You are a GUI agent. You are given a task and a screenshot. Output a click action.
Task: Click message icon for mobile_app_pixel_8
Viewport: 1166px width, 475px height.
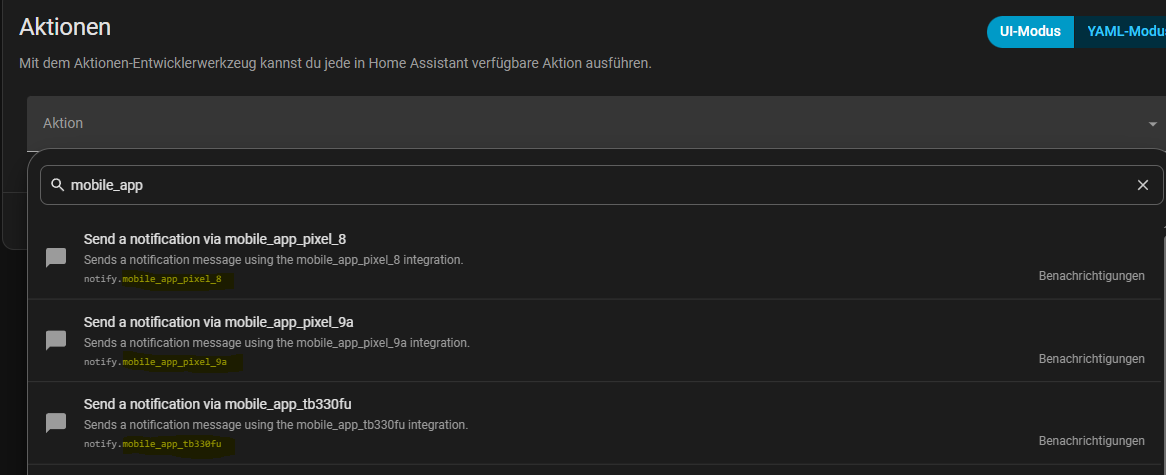pos(56,258)
